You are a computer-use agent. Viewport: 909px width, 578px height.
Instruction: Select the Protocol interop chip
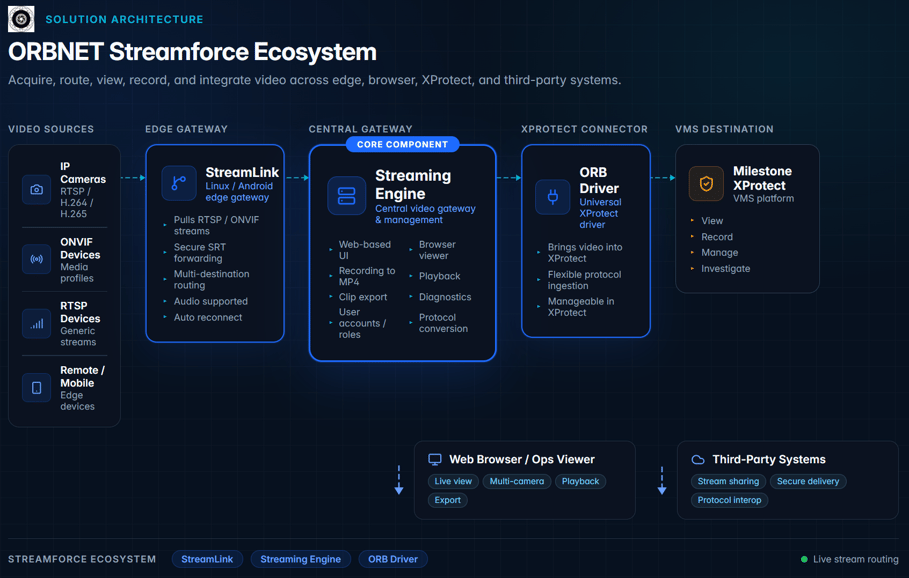click(729, 500)
